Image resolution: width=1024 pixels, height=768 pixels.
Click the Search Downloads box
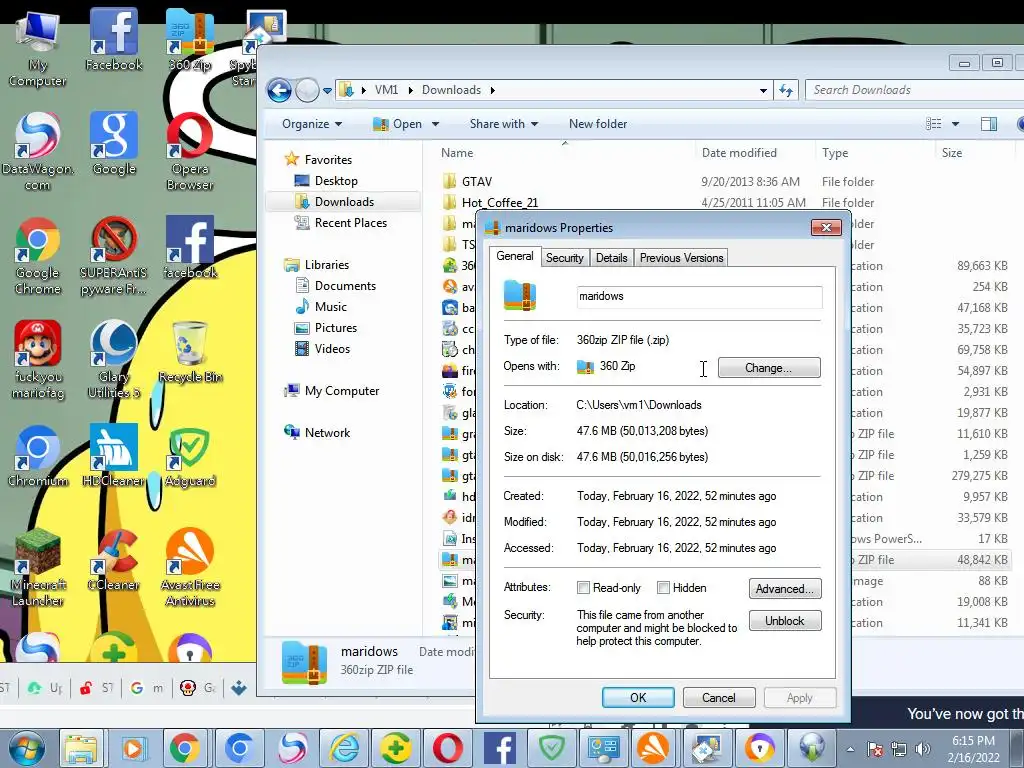click(x=914, y=90)
